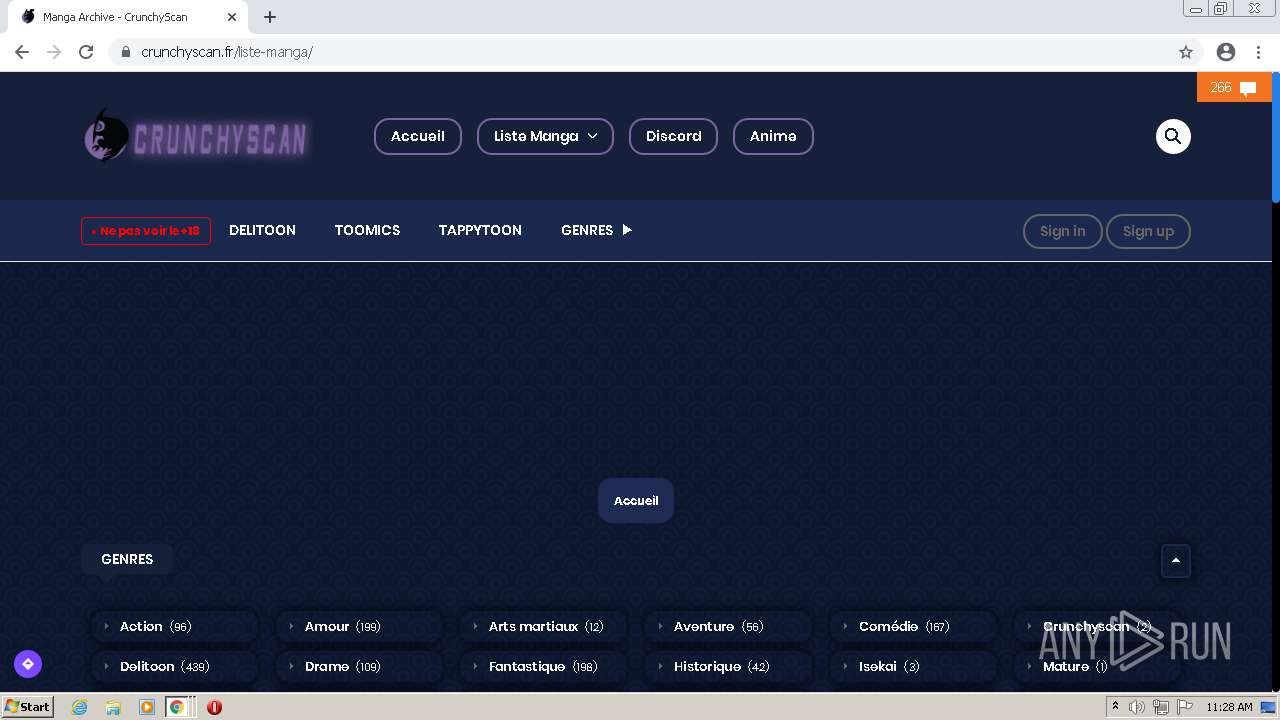The width and height of the screenshot is (1280, 720).
Task: Reload the page
Action: (86, 52)
